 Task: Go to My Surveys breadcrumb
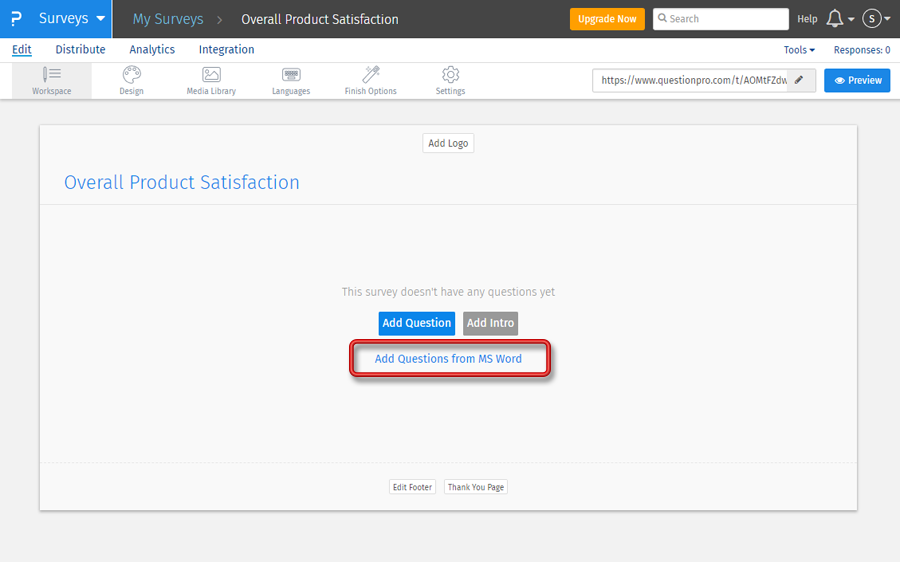point(168,19)
